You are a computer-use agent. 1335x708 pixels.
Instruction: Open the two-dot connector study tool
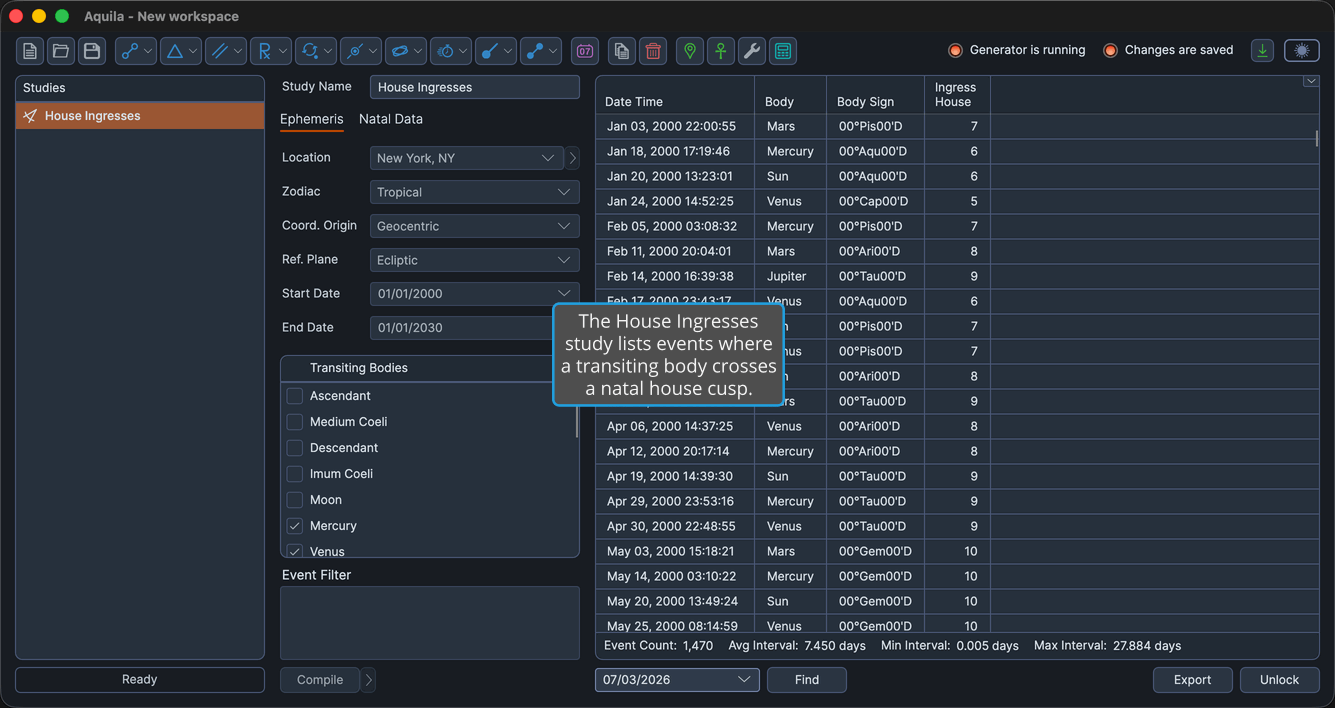(541, 51)
